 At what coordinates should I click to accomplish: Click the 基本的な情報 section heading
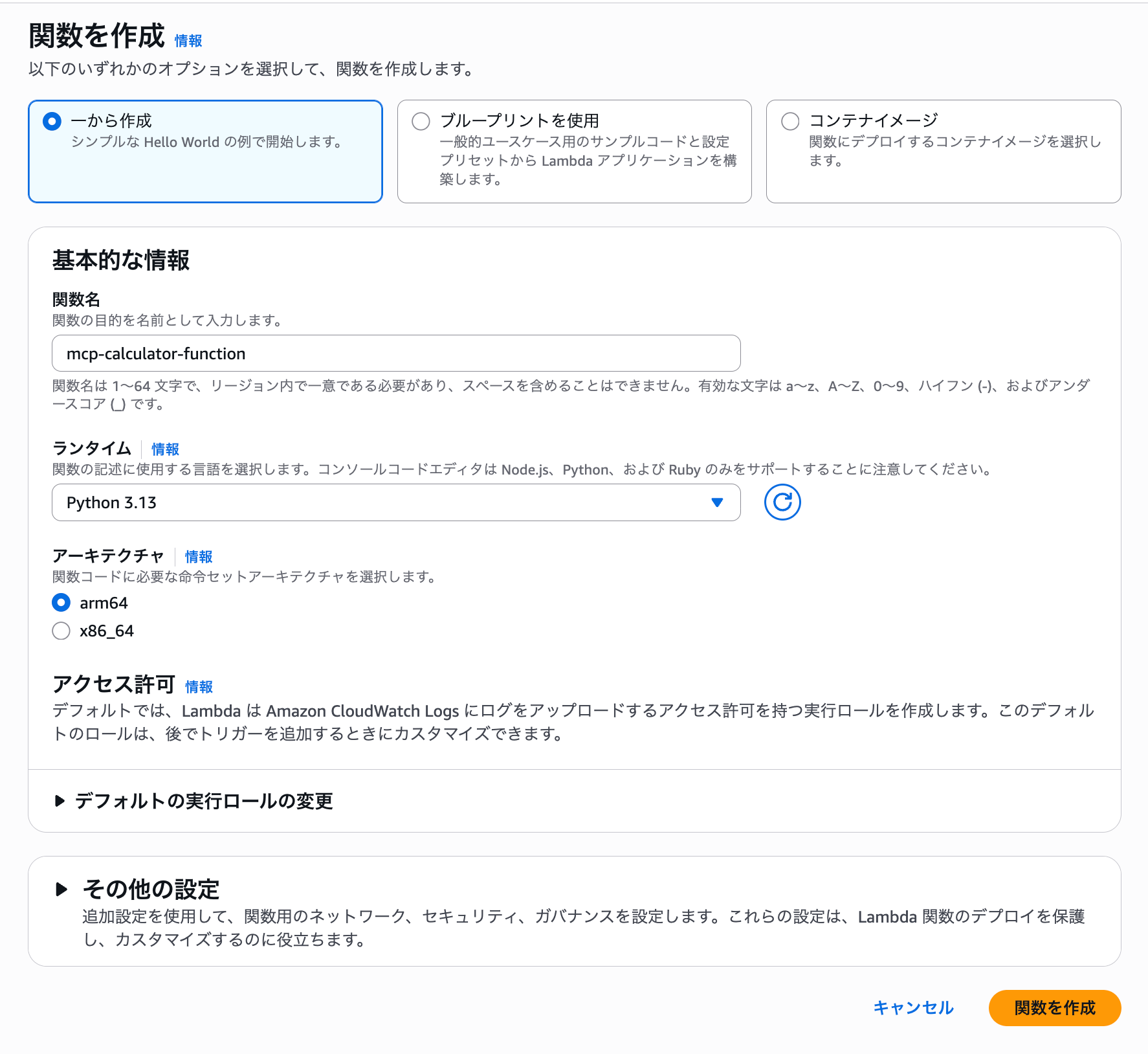click(x=121, y=260)
